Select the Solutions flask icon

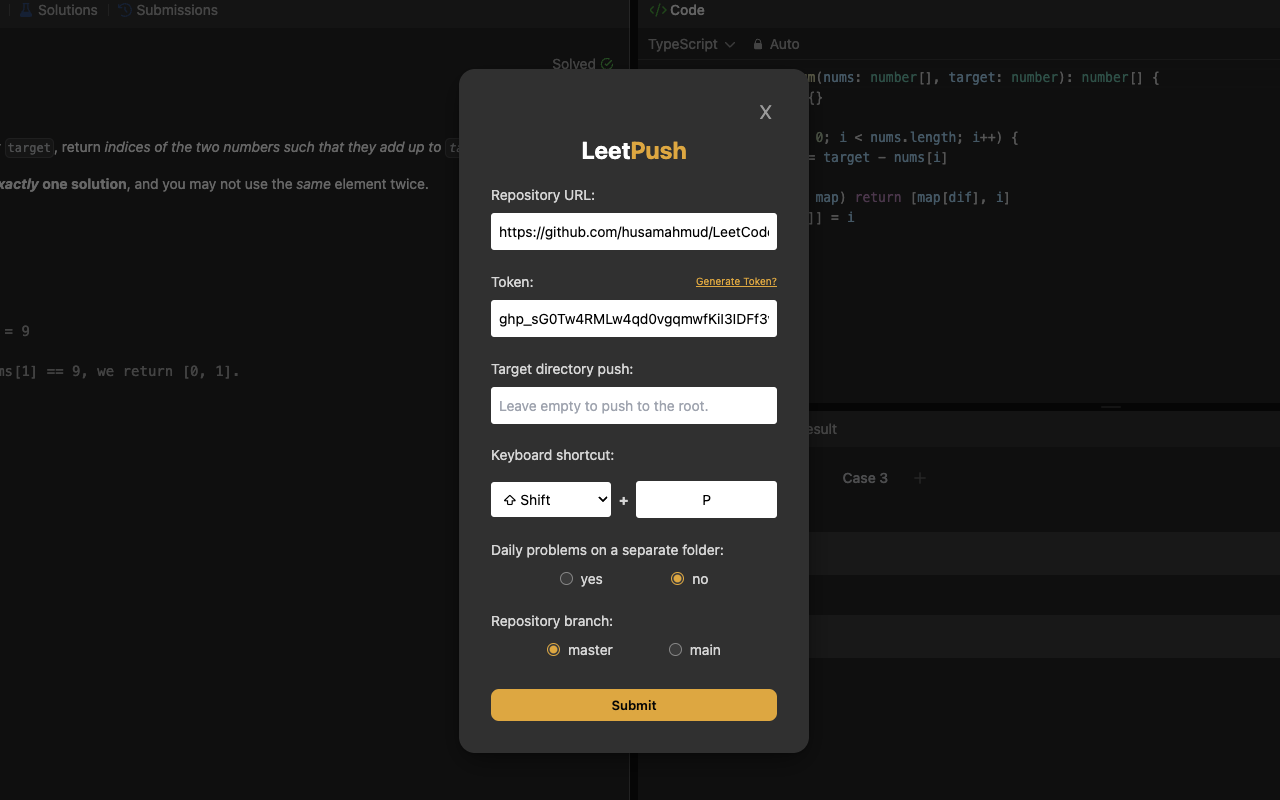24,10
